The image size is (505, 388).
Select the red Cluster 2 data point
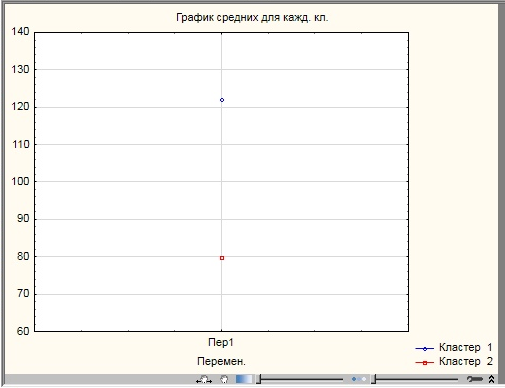(222, 258)
